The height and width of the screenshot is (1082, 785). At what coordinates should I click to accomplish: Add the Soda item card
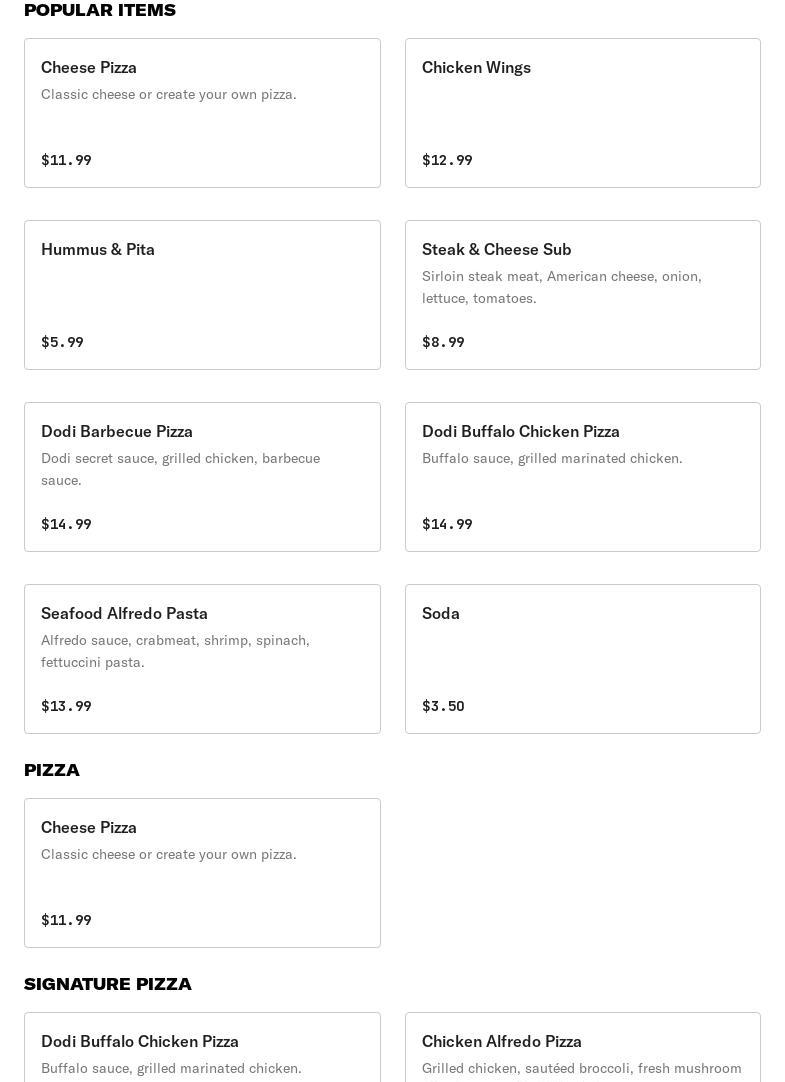pos(582,659)
